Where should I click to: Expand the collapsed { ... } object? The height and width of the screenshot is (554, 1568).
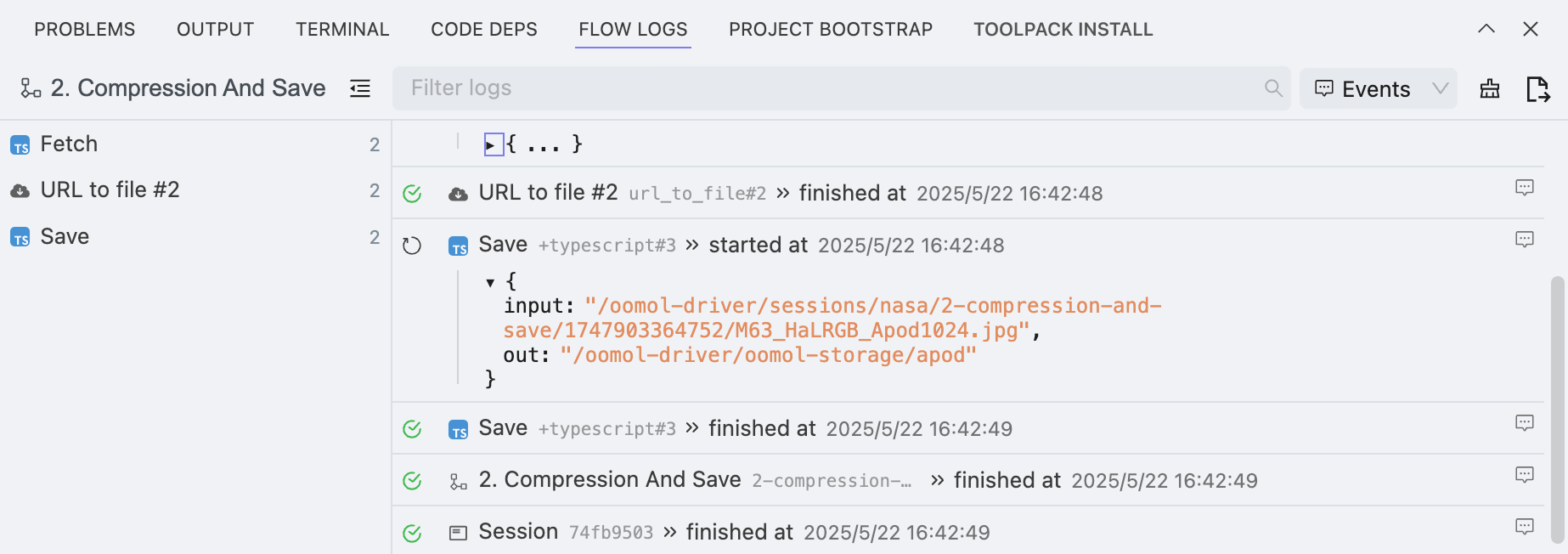coord(493,145)
